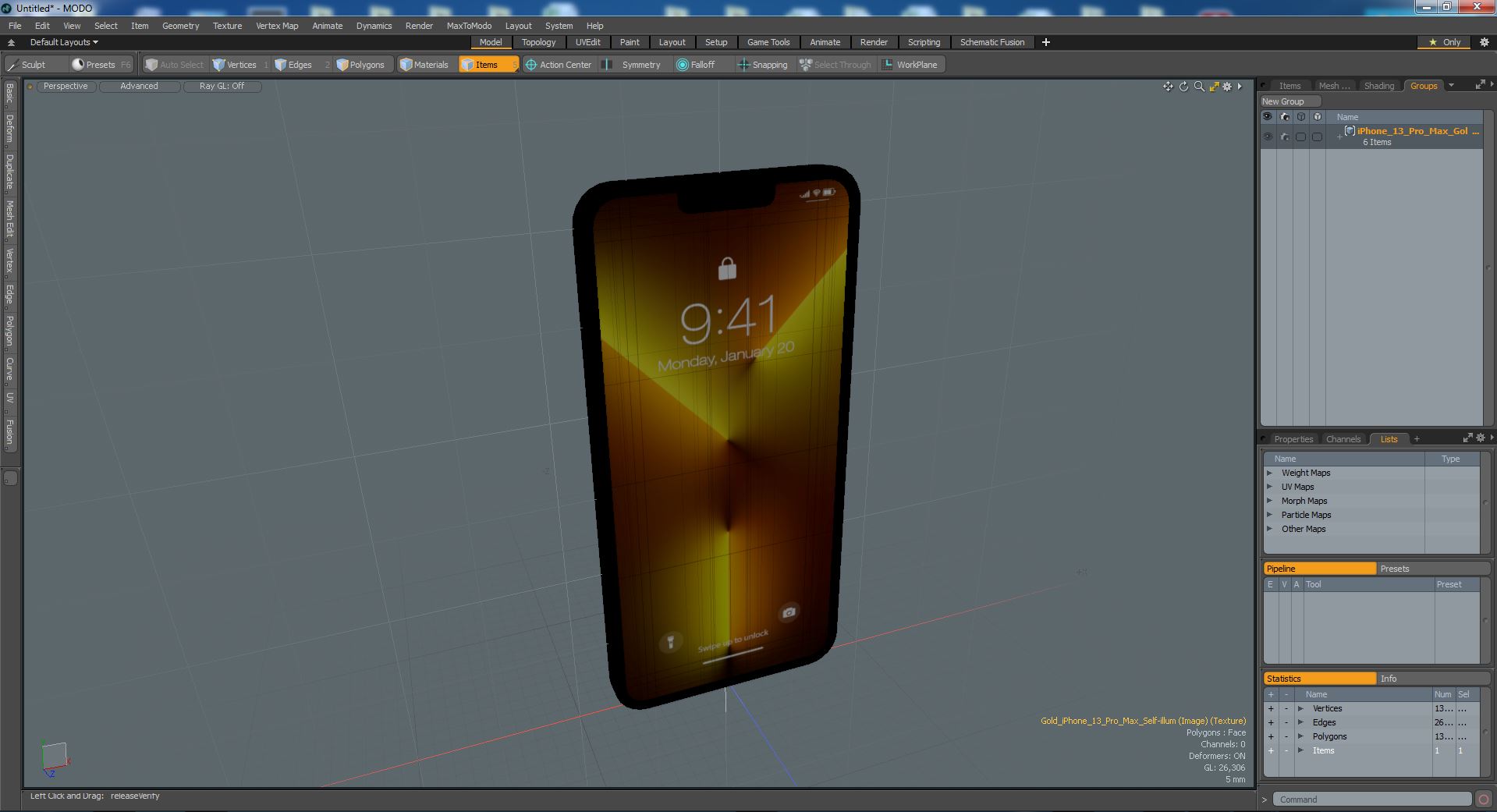The width and height of the screenshot is (1497, 812).
Task: Open viewport settings gear icon
Action: (x=1228, y=87)
